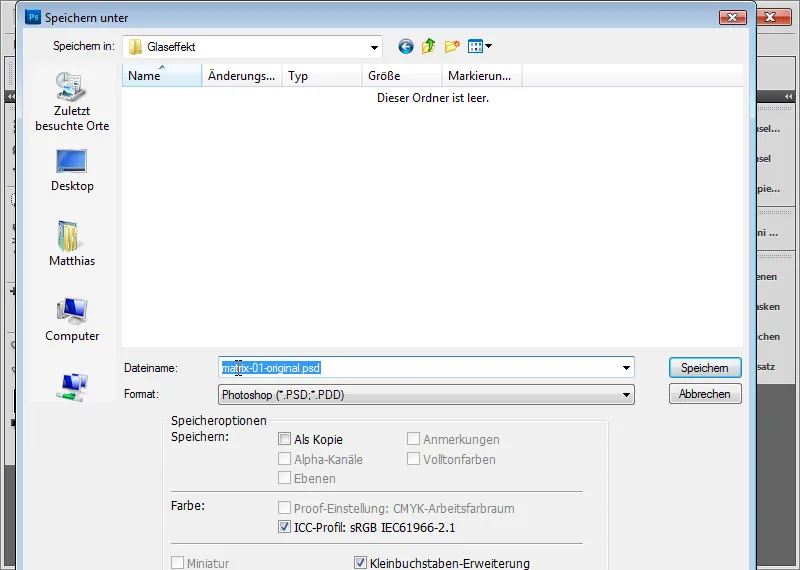Toggle the Volltonfarben checkbox

click(x=413, y=459)
